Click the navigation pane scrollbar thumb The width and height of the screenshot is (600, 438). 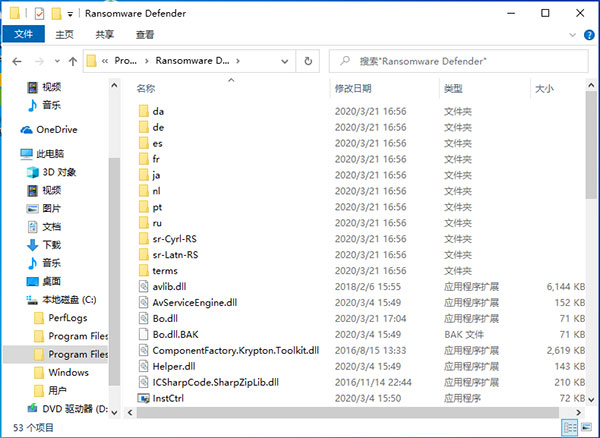coord(114,272)
